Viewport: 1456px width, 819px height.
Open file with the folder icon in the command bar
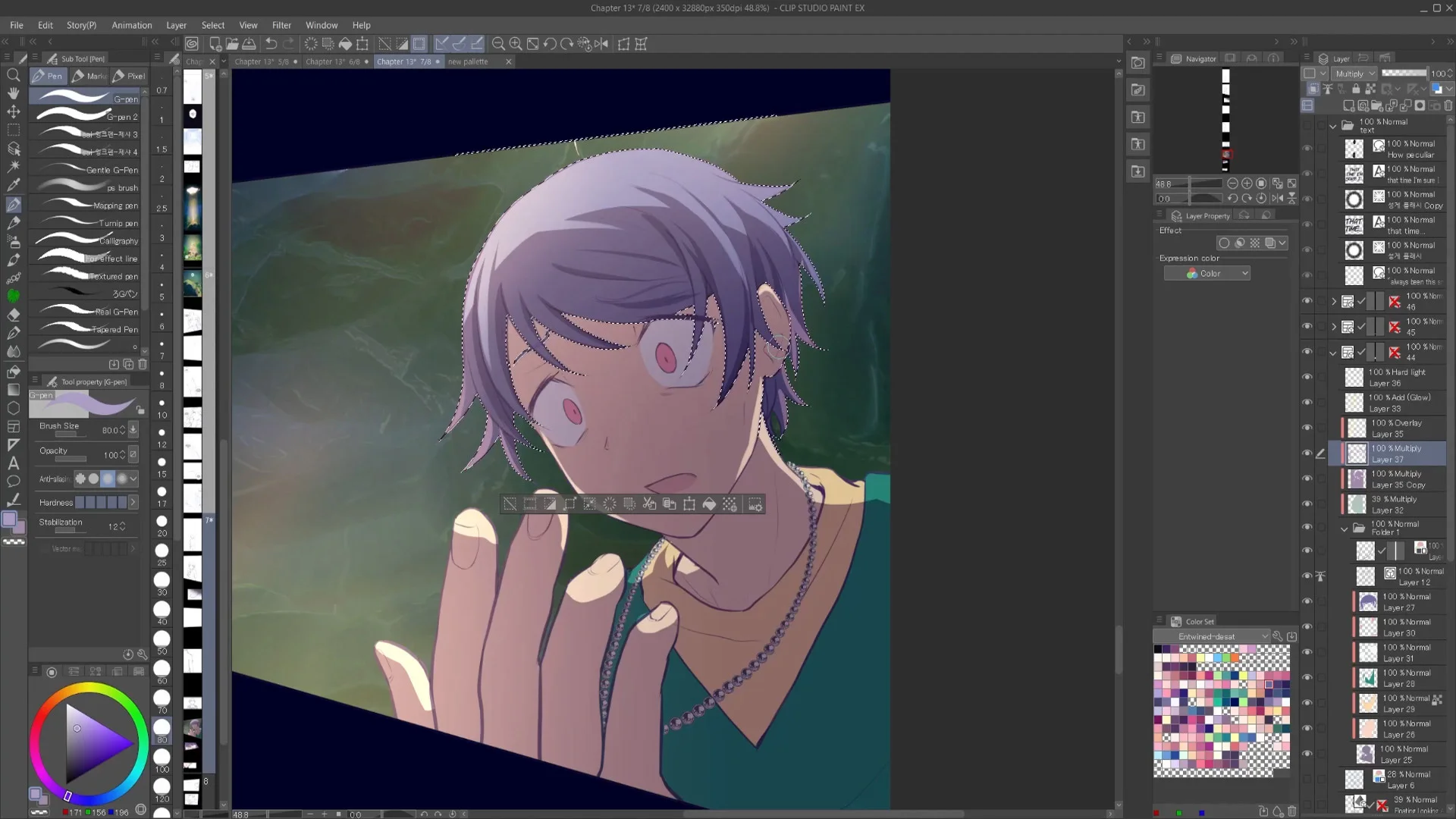[x=232, y=44]
